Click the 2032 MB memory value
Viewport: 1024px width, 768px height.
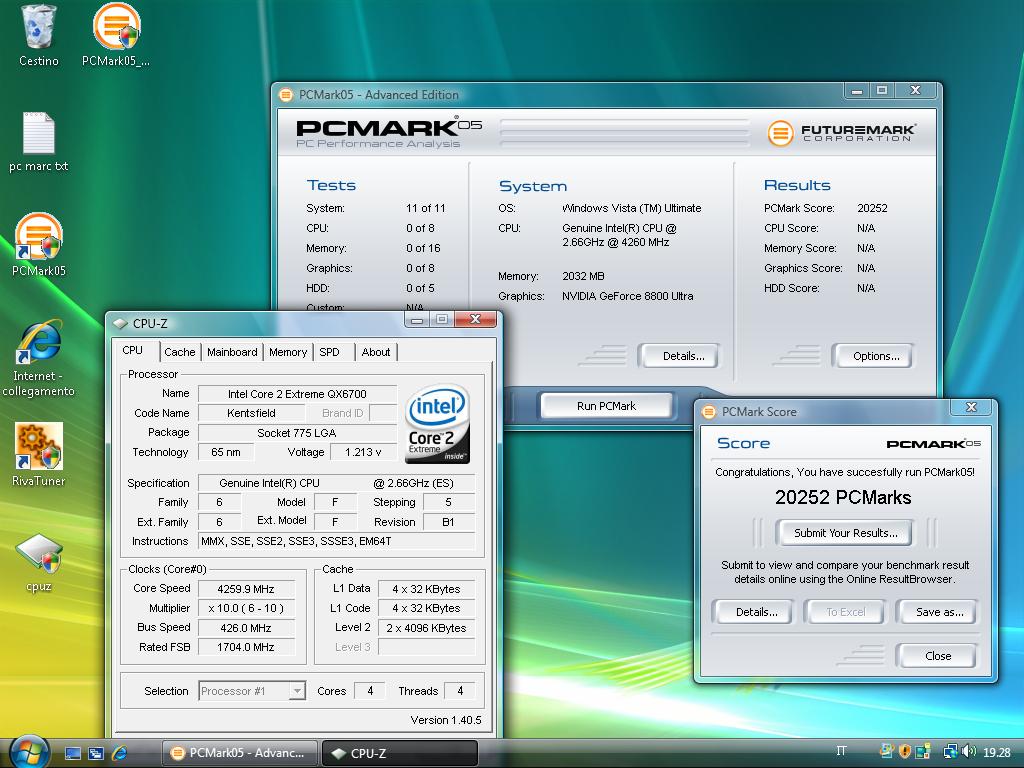(583, 276)
